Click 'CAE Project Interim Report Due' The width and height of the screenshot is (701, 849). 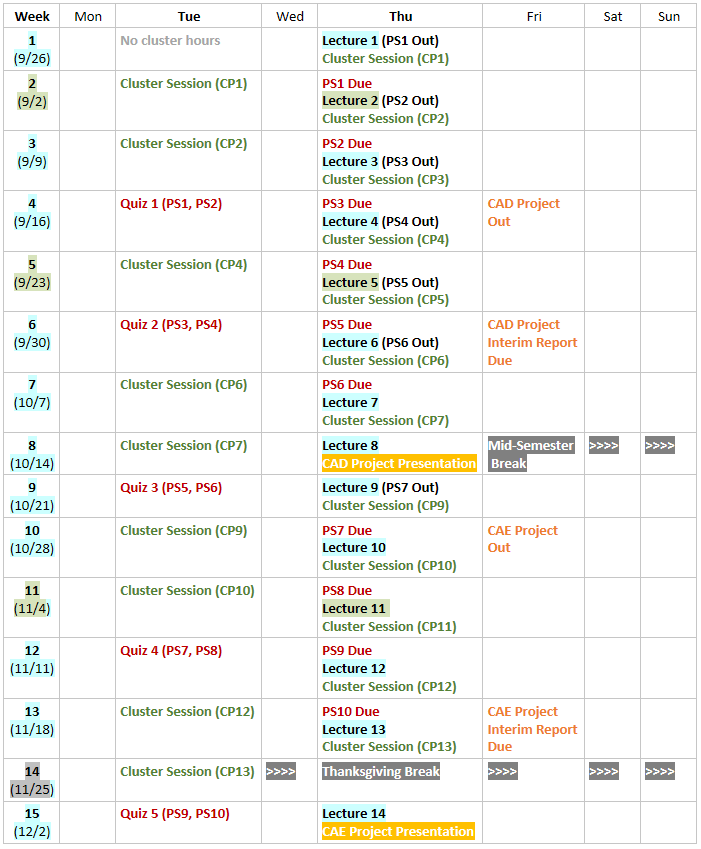coord(532,729)
